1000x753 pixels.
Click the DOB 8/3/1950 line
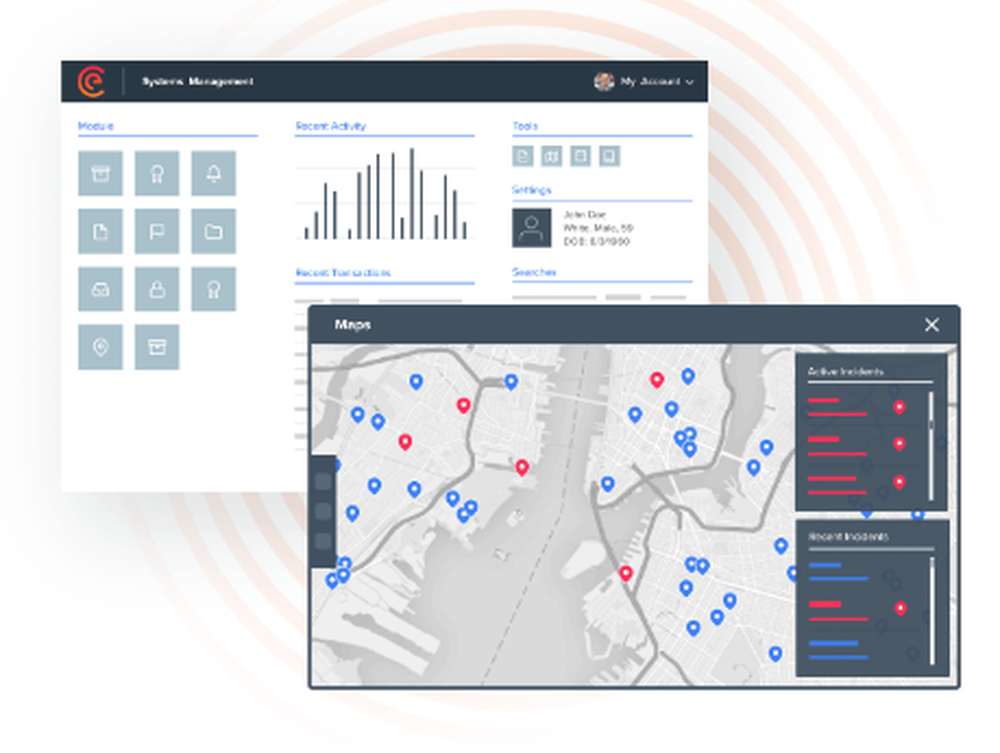[596, 242]
